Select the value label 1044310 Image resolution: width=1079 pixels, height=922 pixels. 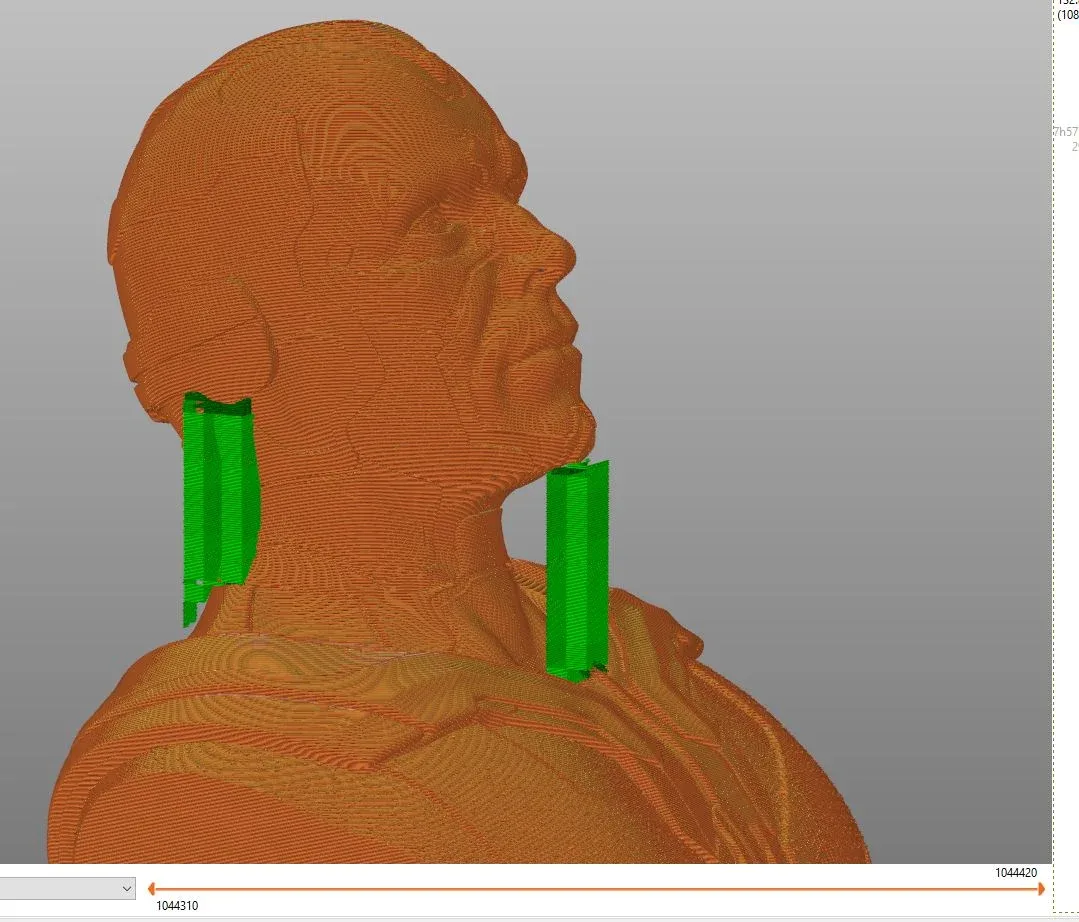tap(177, 905)
